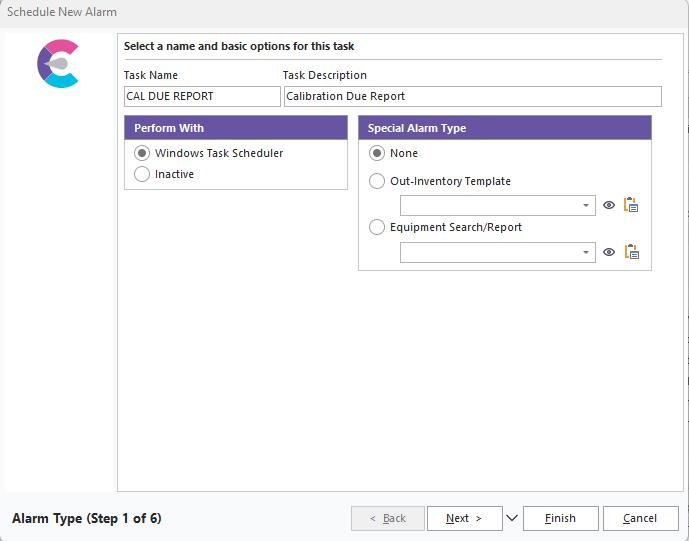Screen dimensions: 689x541
Task: Open the chevron menu next to Next button
Action: pos(512,518)
